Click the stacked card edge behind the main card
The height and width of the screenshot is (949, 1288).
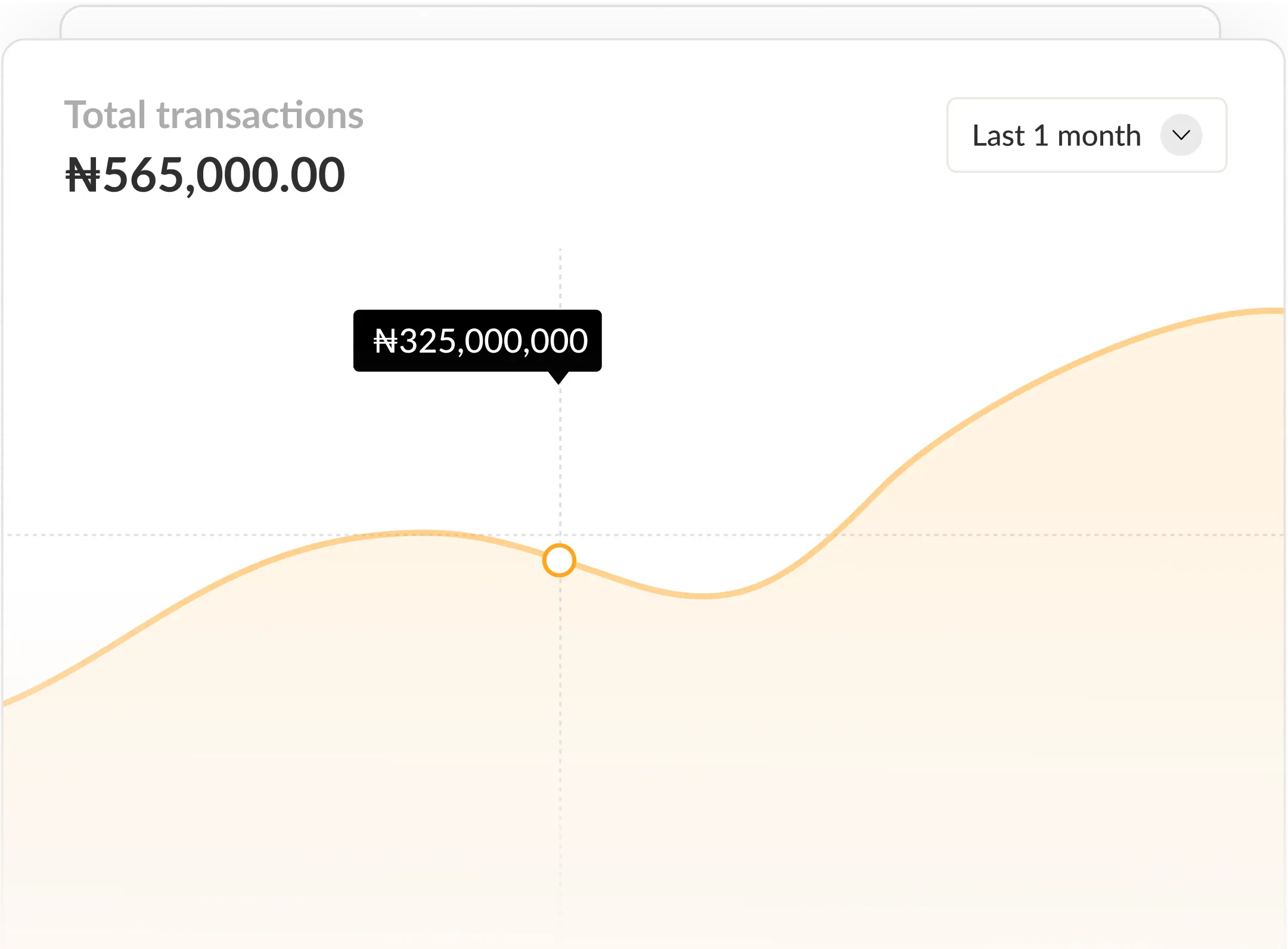click(640, 21)
